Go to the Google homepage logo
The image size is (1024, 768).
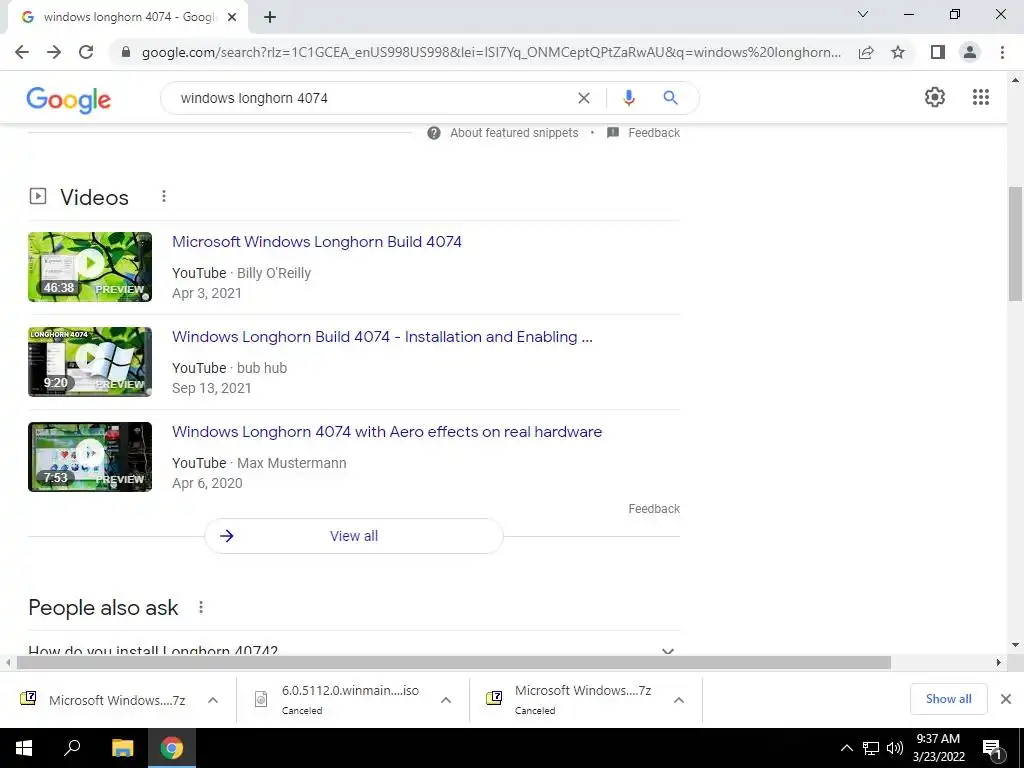click(x=69, y=100)
